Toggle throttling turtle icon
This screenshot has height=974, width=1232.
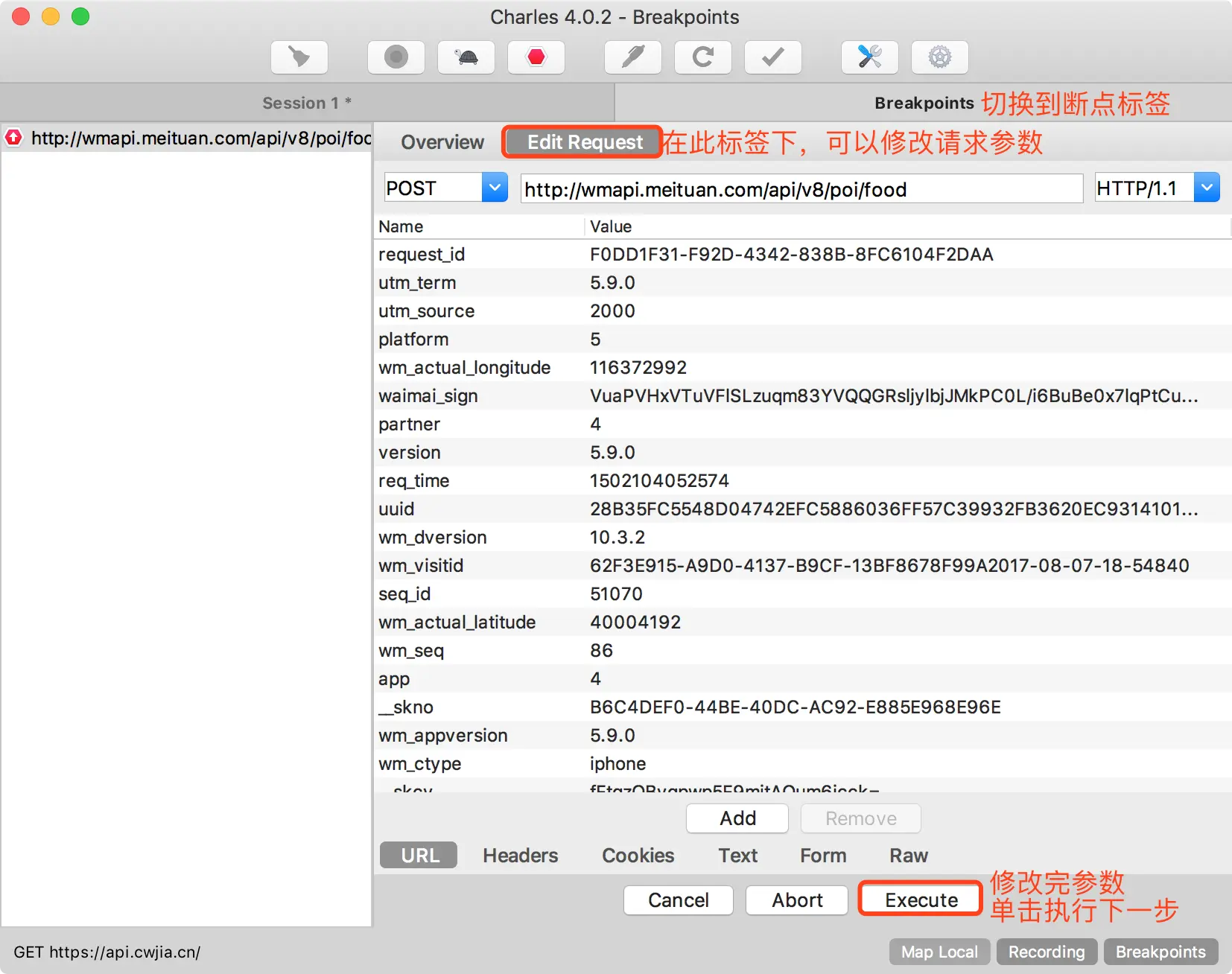(x=466, y=57)
